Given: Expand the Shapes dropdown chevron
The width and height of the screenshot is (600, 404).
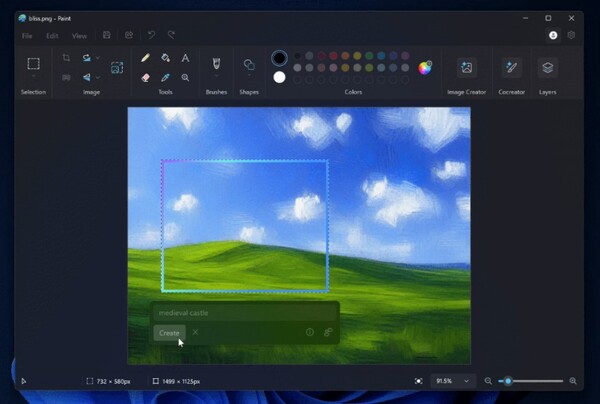Looking at the screenshot, I should click(249, 76).
